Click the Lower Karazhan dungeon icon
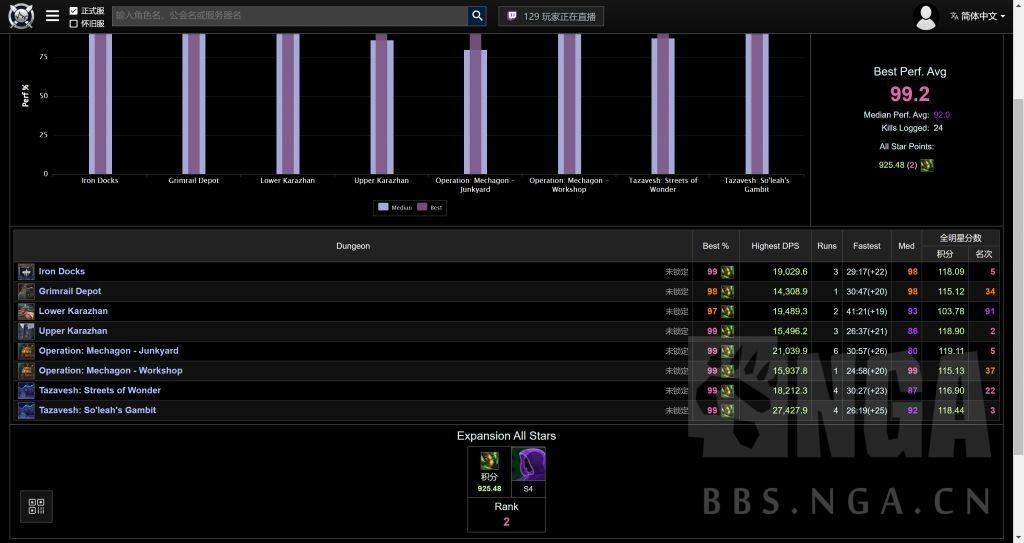This screenshot has width=1024, height=543. click(26, 311)
